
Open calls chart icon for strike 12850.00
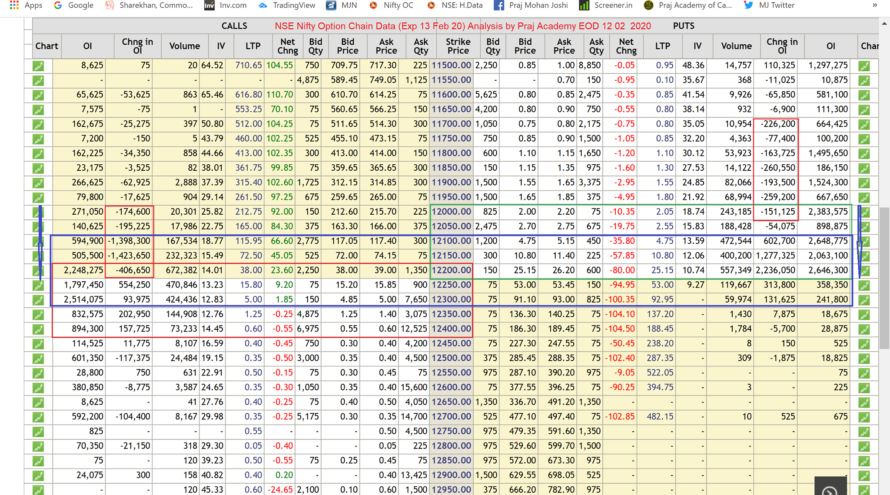point(38,461)
